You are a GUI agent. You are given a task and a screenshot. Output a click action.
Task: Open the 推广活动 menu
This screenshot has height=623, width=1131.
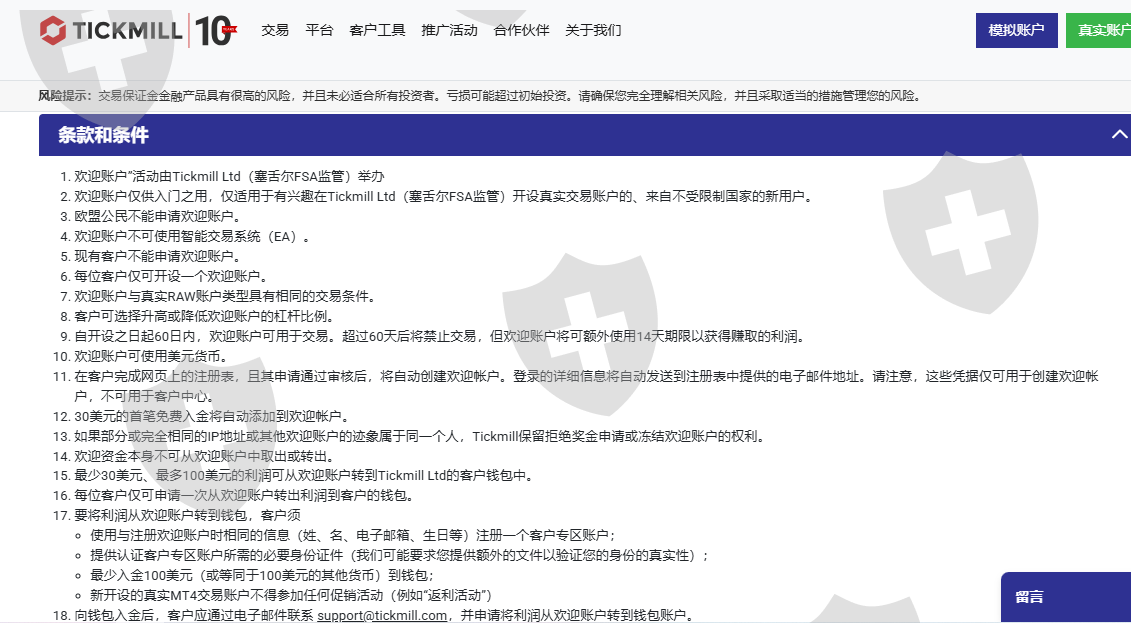coord(449,30)
